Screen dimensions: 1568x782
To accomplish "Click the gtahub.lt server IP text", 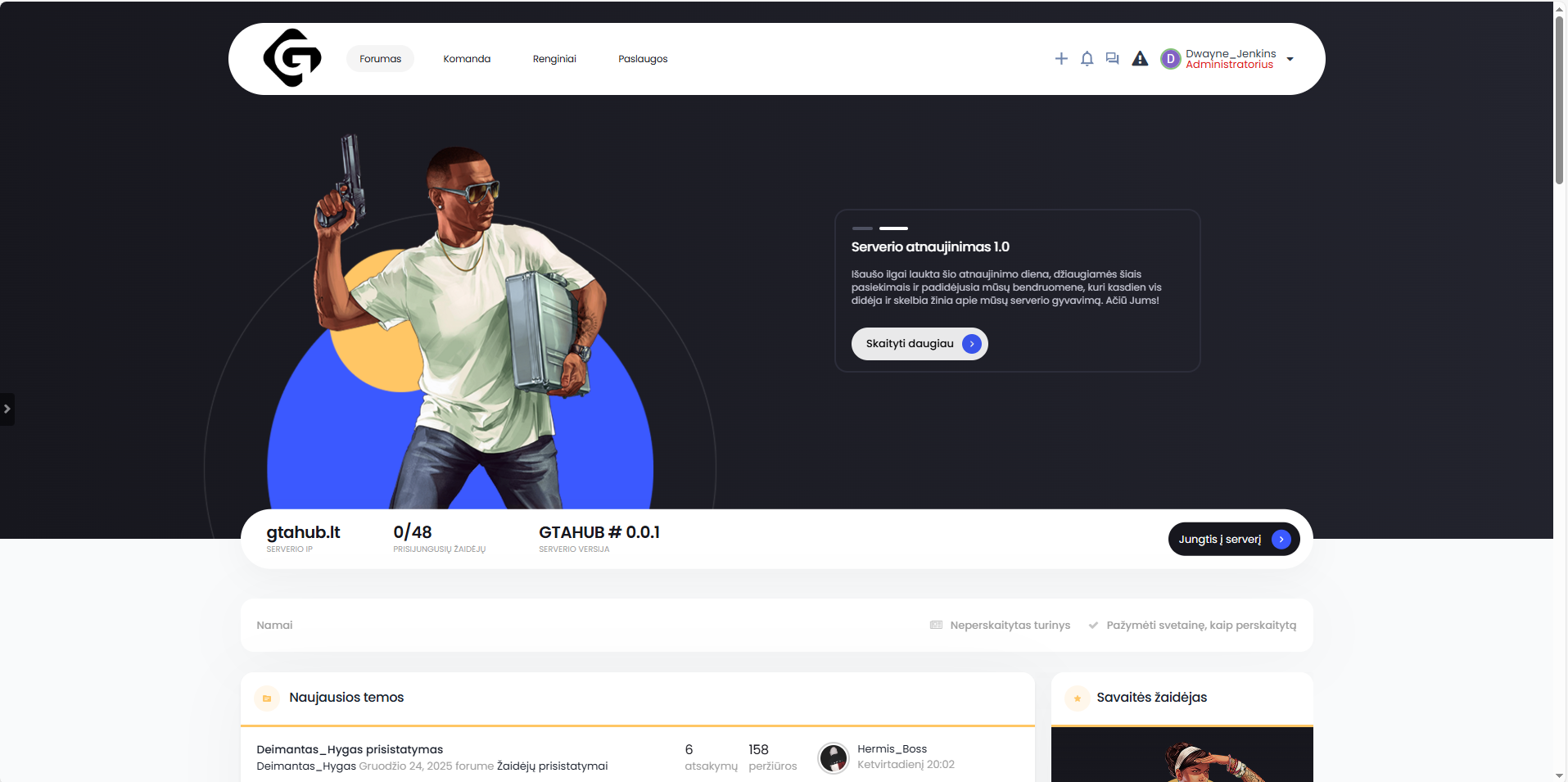I will click(x=303, y=532).
